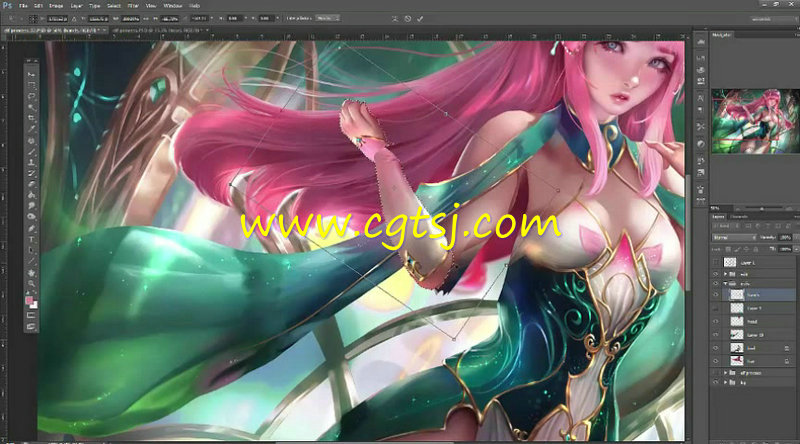
Task: Open the File menu
Action: 23,6
